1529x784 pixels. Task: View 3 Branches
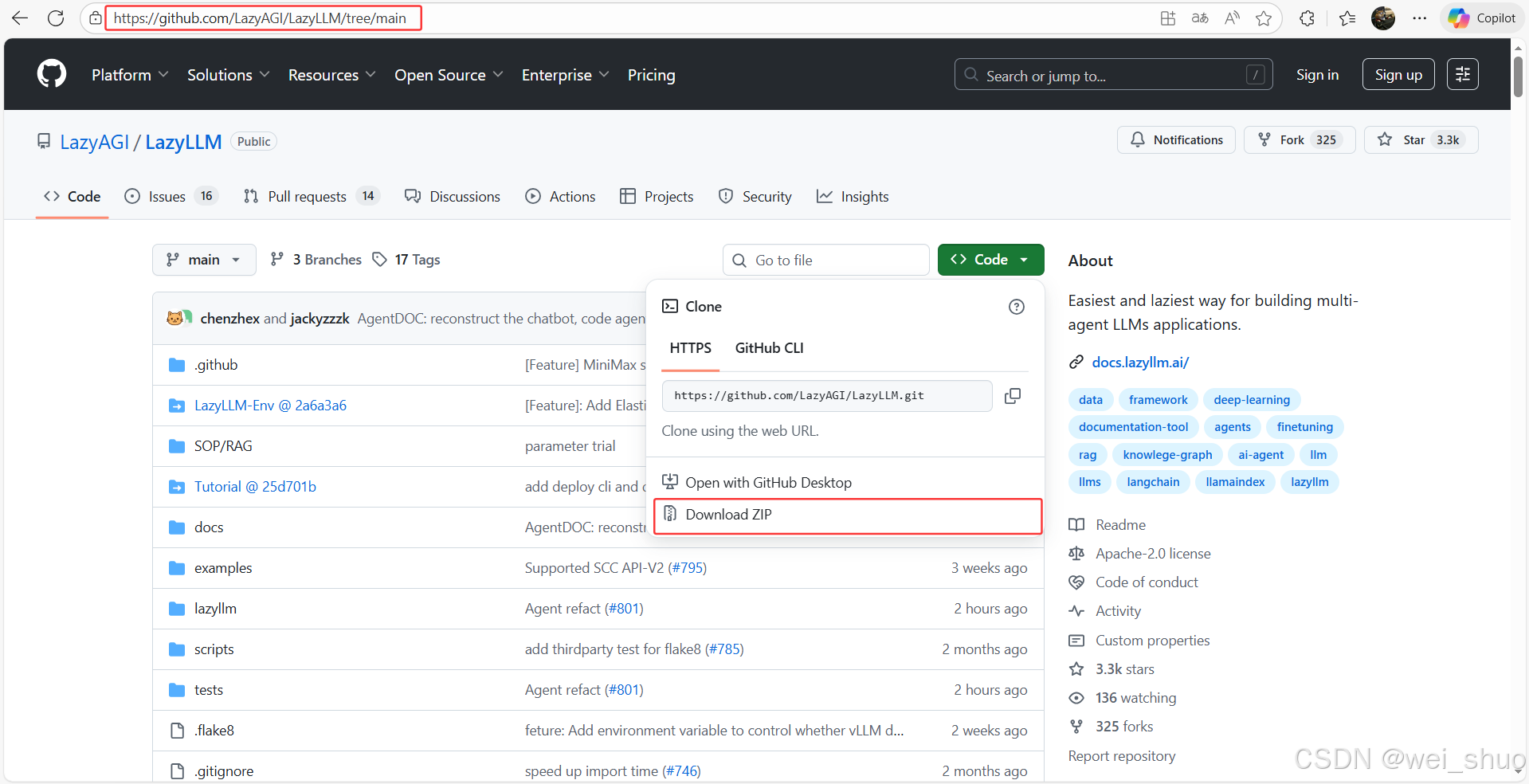pyautogui.click(x=316, y=260)
